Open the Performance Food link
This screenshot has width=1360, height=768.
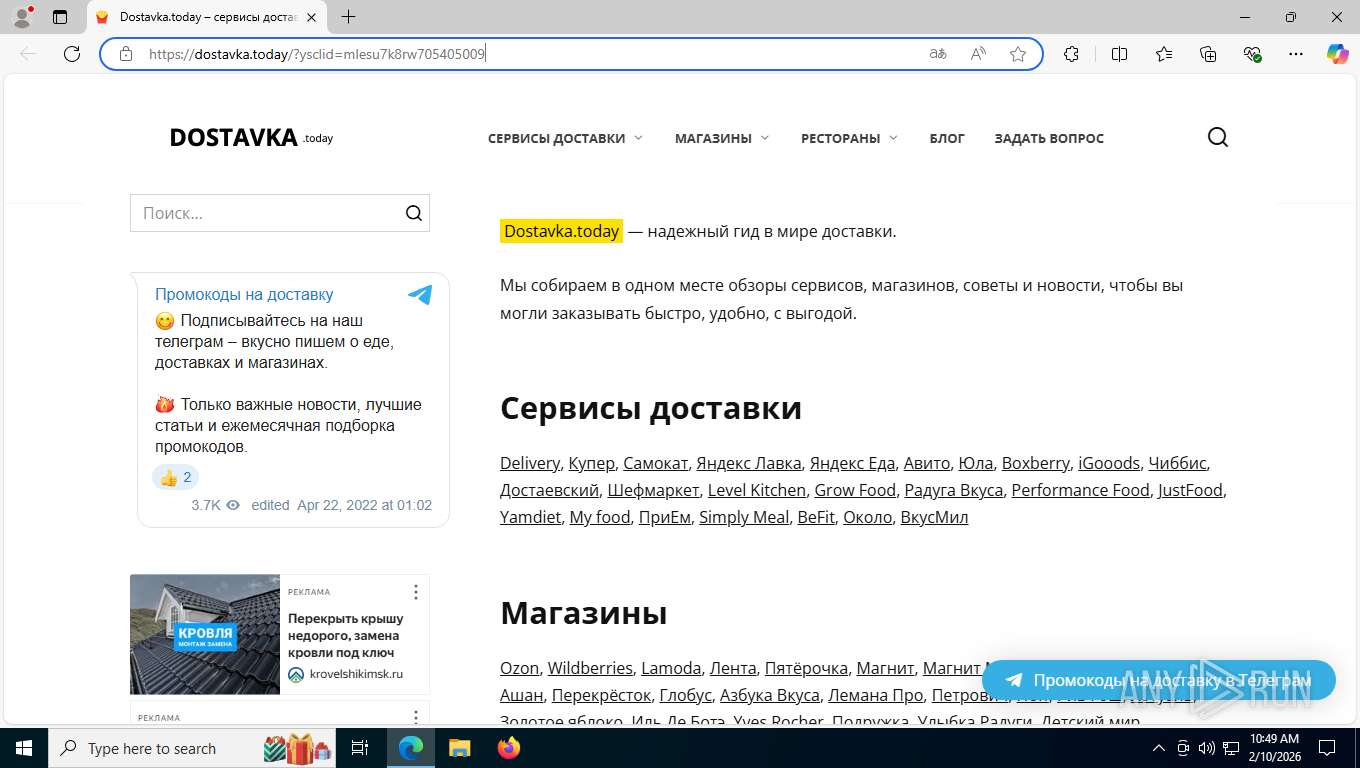[1080, 490]
